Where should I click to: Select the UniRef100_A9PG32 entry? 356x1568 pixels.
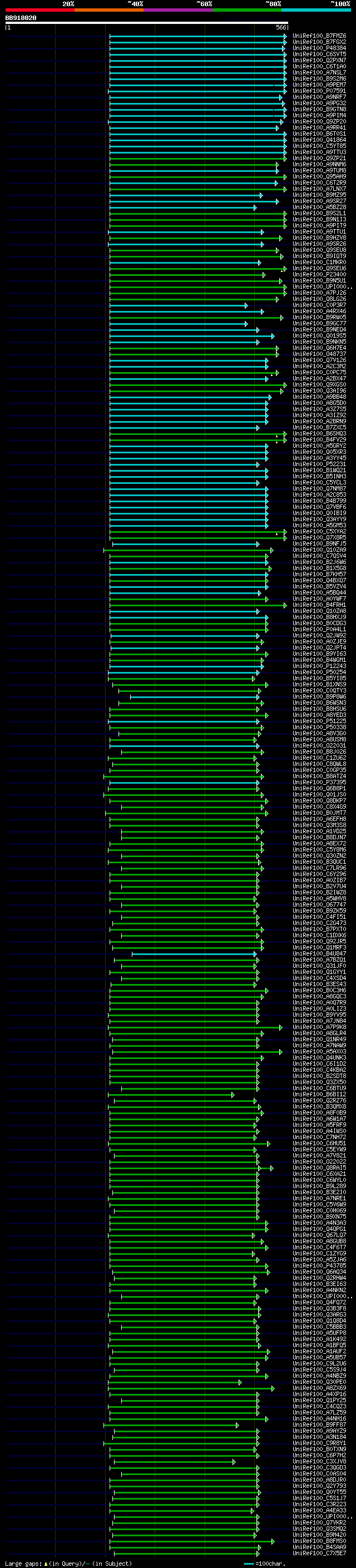[319, 103]
